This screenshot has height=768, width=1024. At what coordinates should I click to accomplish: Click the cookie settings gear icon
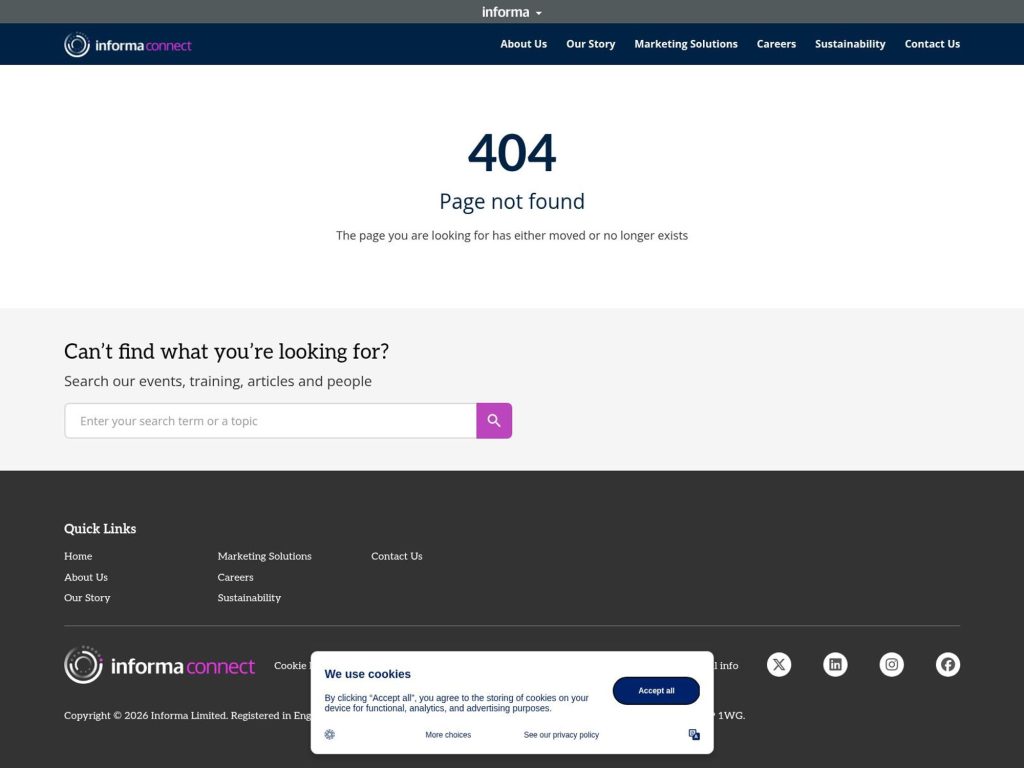click(329, 734)
